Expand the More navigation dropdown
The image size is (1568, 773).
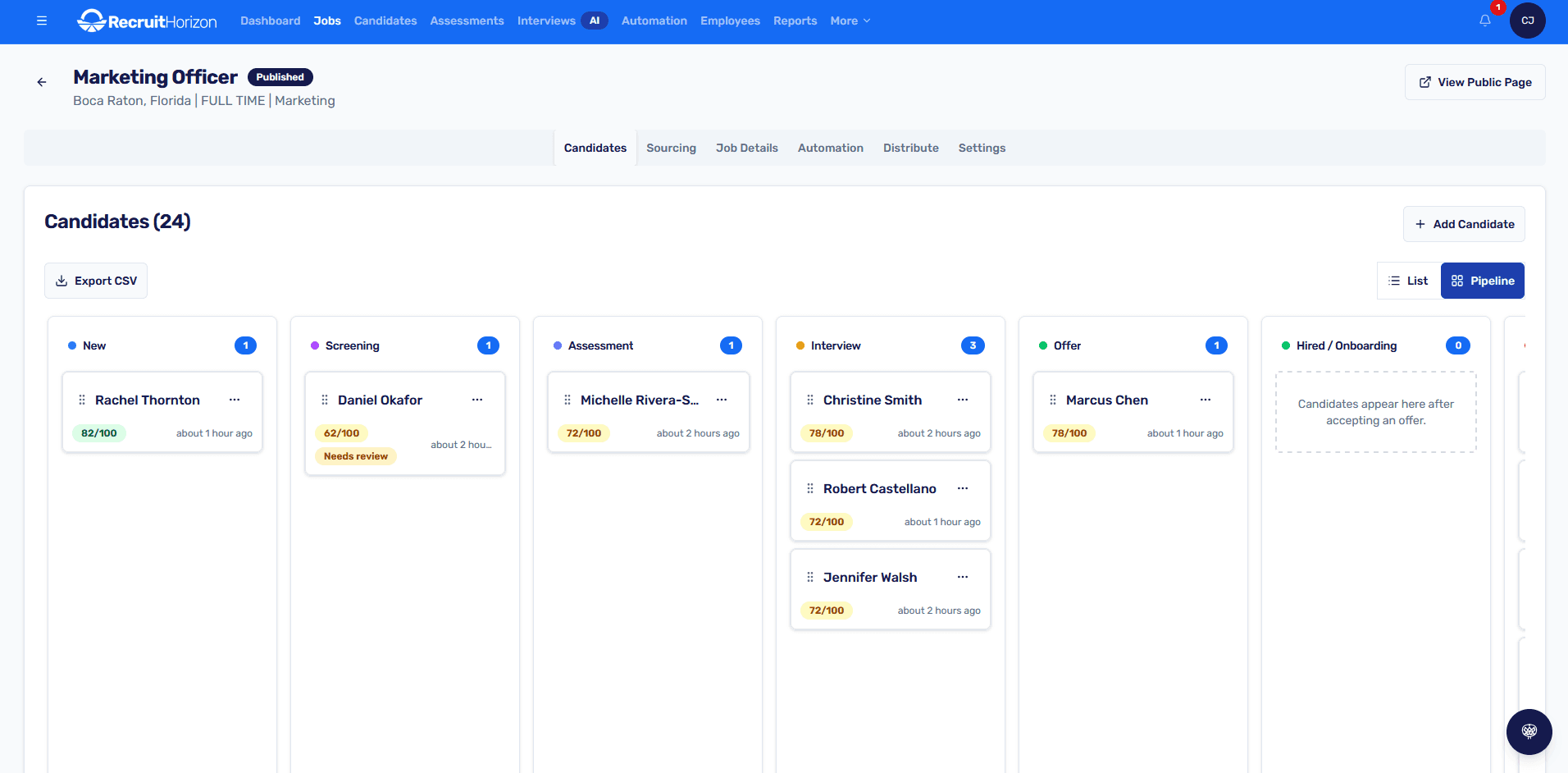850,21
